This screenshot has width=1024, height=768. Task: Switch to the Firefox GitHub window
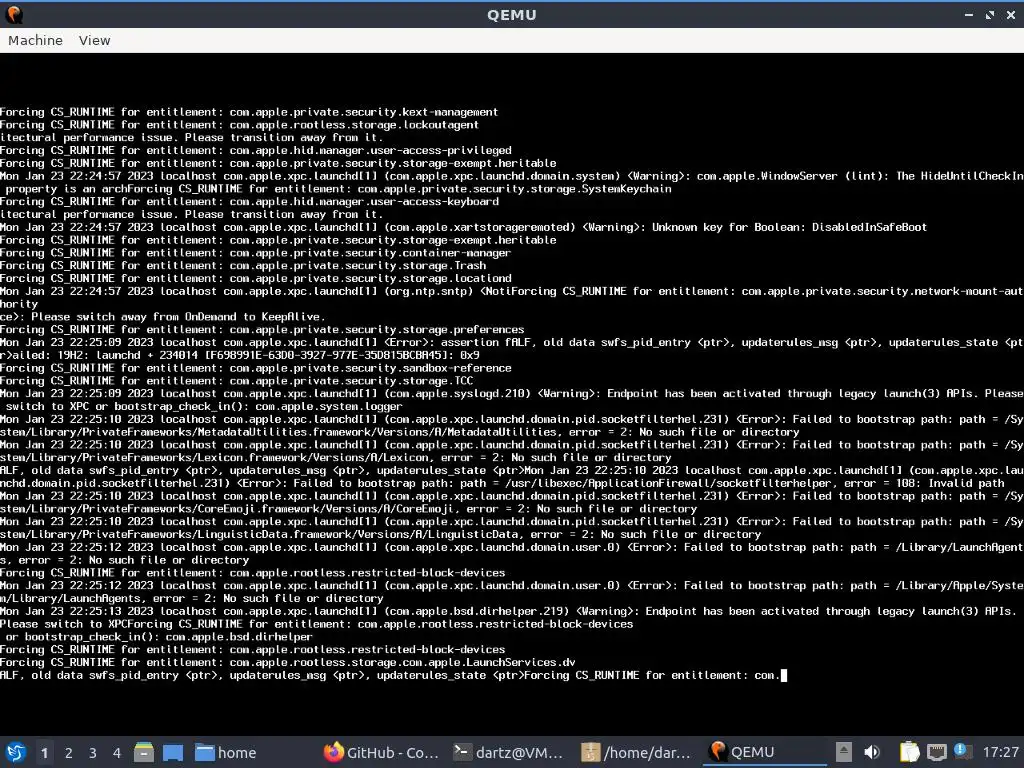(x=381, y=752)
